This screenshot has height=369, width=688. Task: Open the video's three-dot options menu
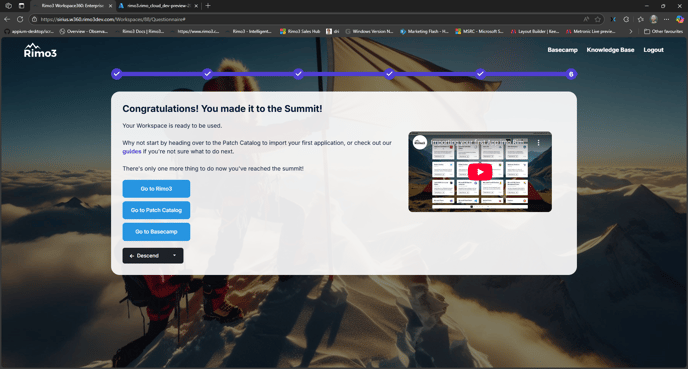click(538, 143)
